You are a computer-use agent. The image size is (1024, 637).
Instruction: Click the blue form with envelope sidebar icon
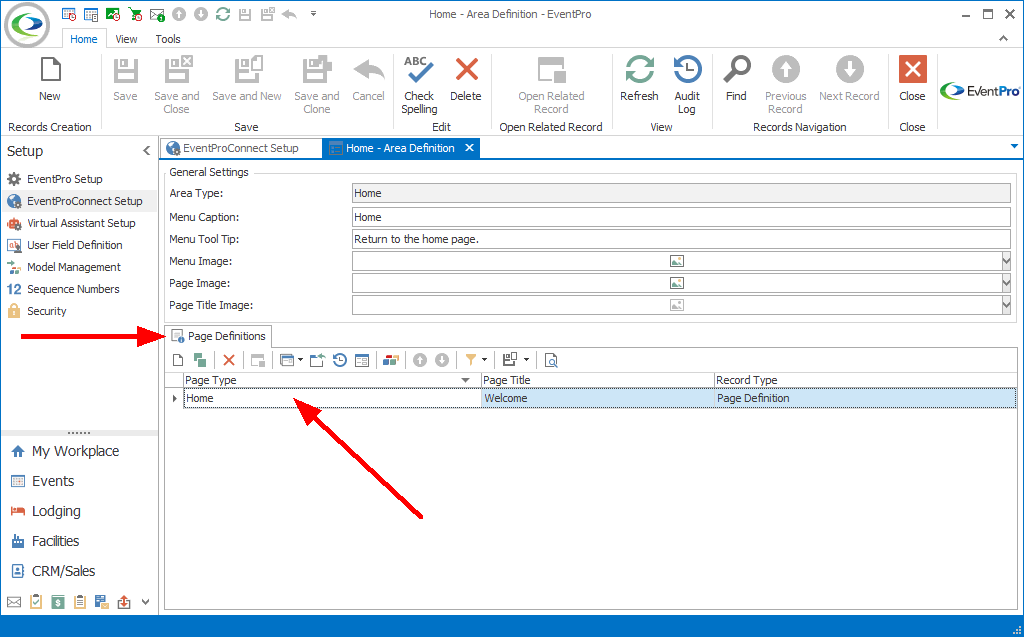[101, 602]
